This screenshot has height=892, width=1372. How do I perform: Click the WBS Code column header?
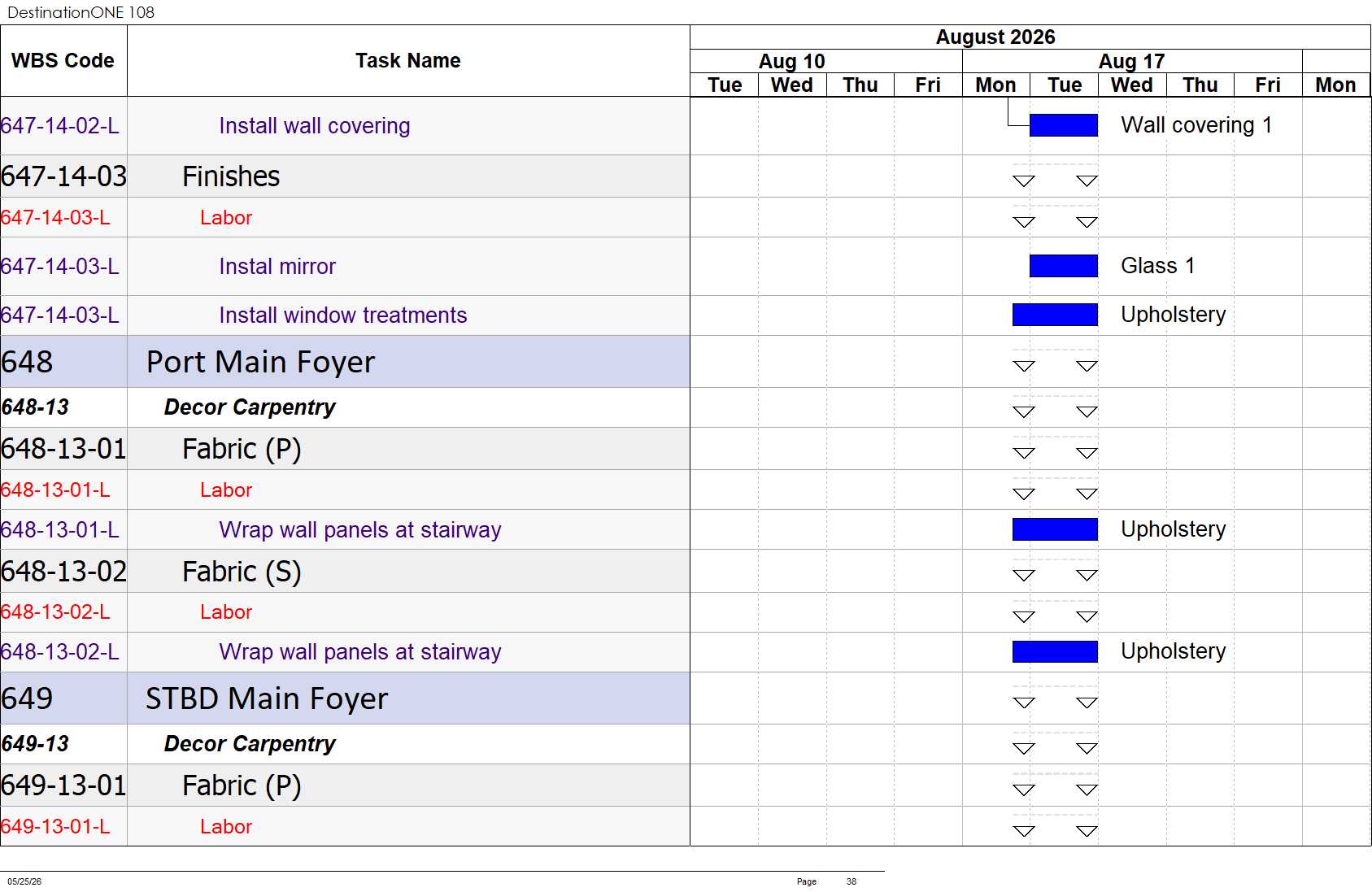click(x=63, y=61)
